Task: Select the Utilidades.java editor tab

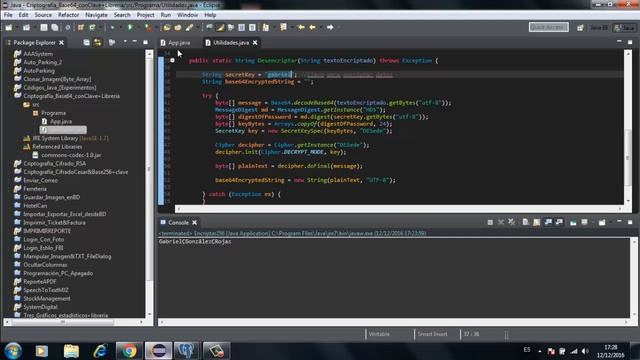Action: (231, 42)
